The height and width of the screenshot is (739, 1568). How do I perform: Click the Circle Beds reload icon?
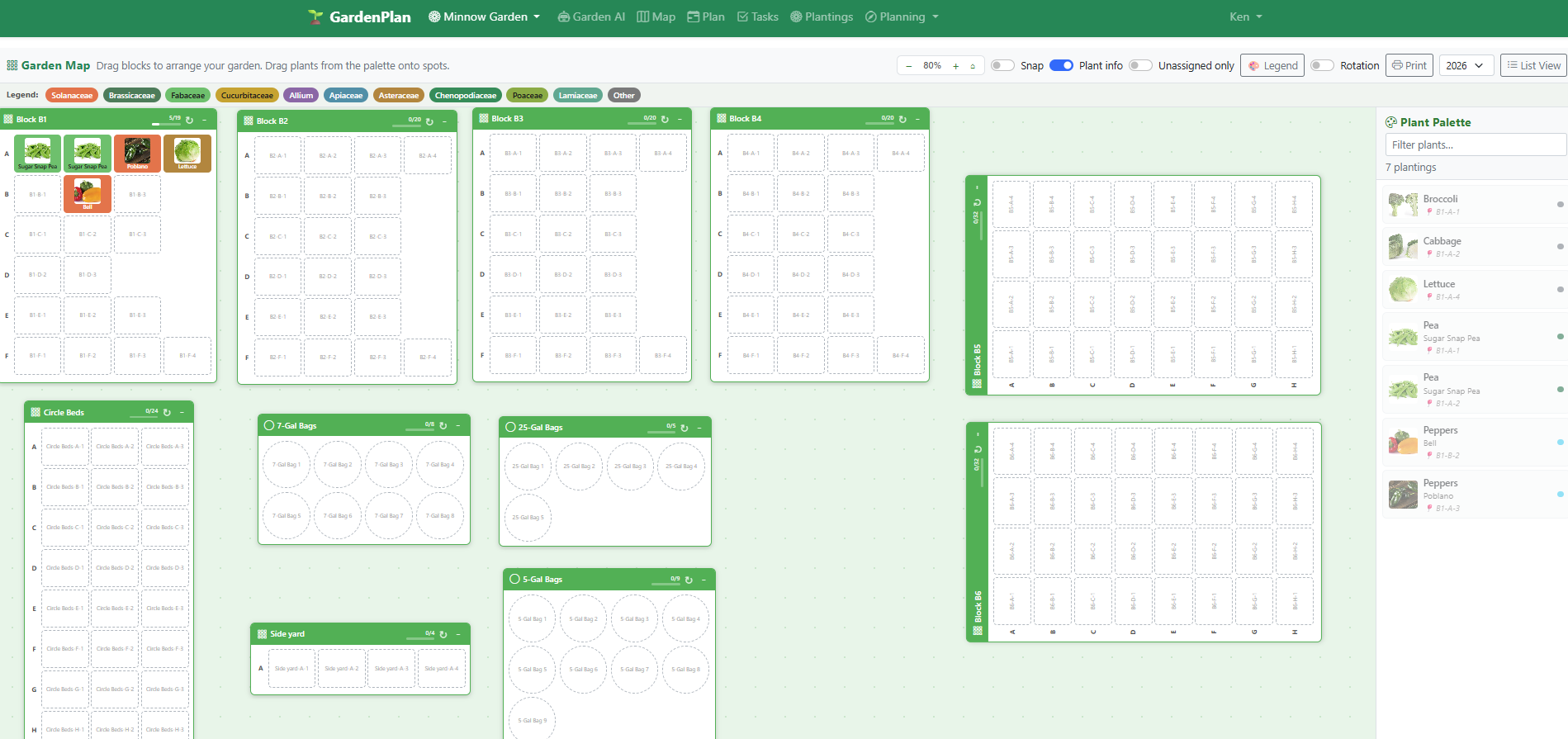[167, 412]
